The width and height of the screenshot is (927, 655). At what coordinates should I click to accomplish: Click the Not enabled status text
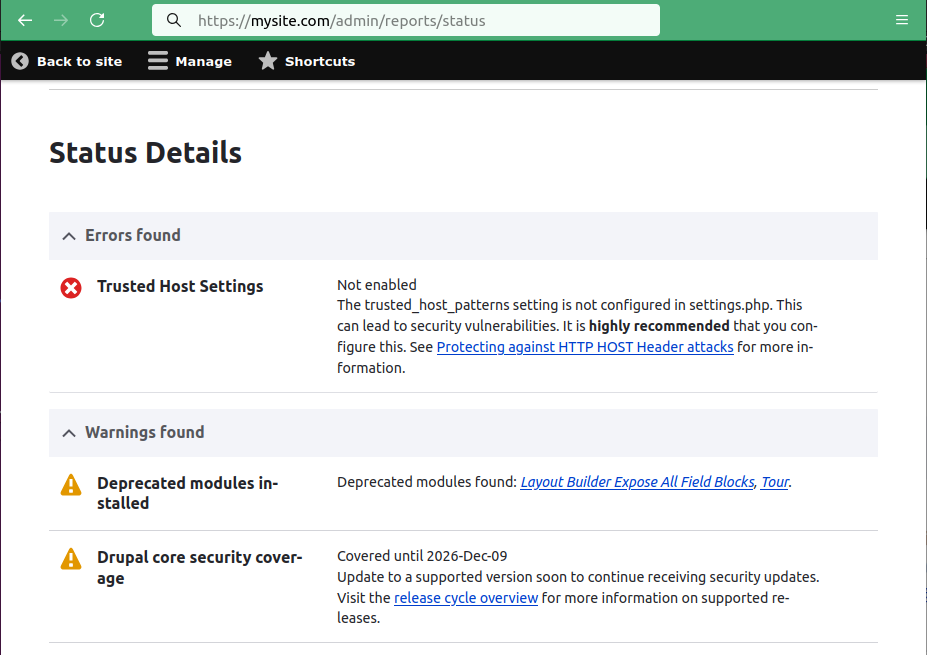pyautogui.click(x=377, y=285)
